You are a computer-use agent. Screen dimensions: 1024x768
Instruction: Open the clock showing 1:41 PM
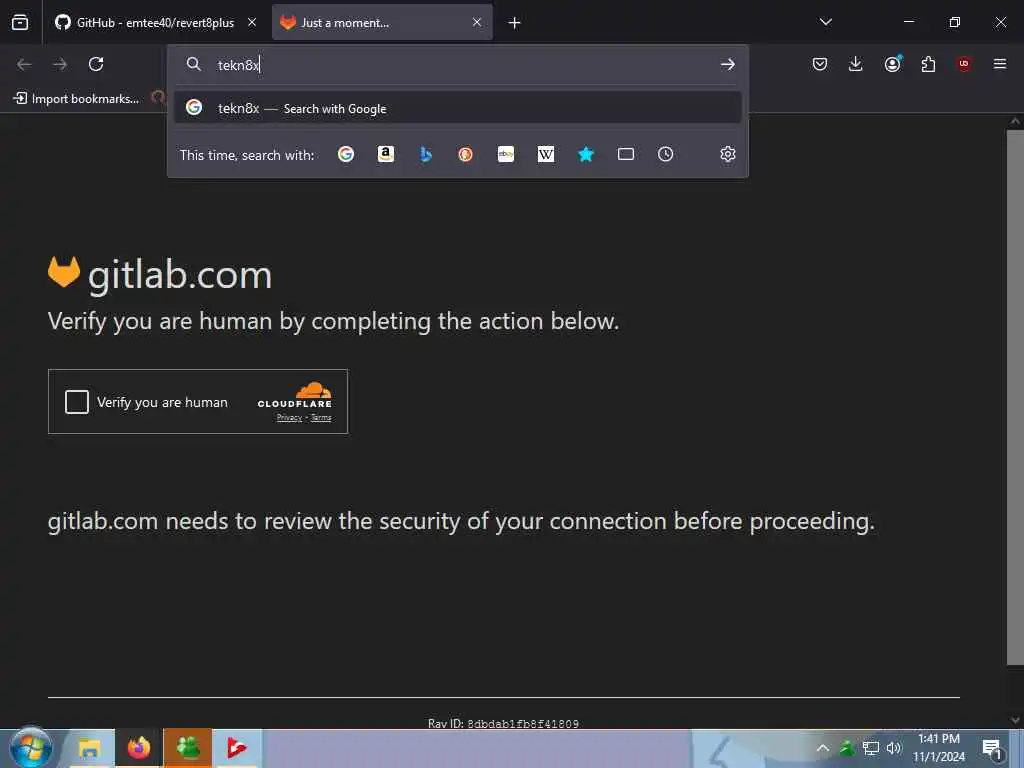pos(938,748)
